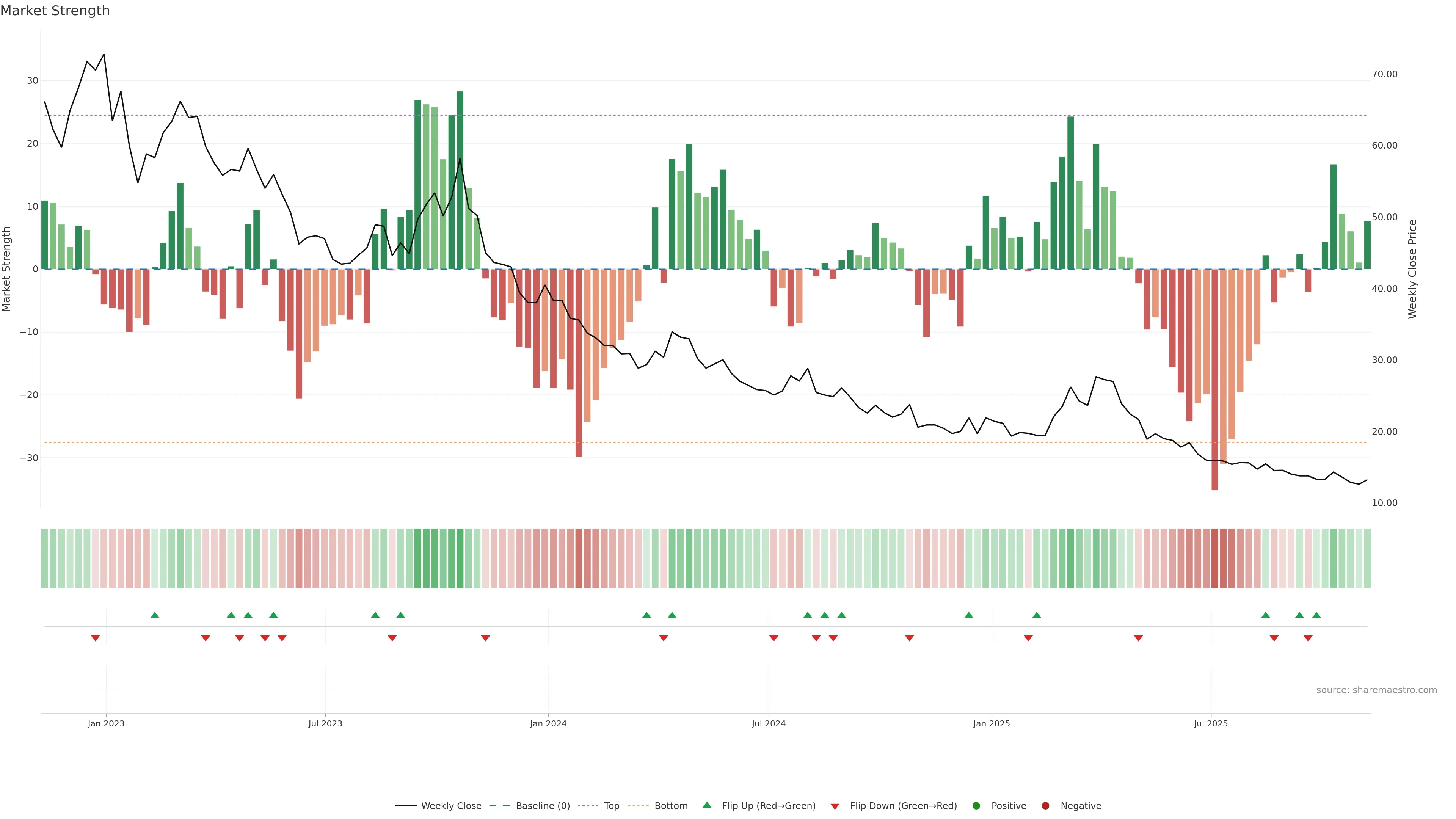Click the source: sharemaestro.com text

[1376, 690]
